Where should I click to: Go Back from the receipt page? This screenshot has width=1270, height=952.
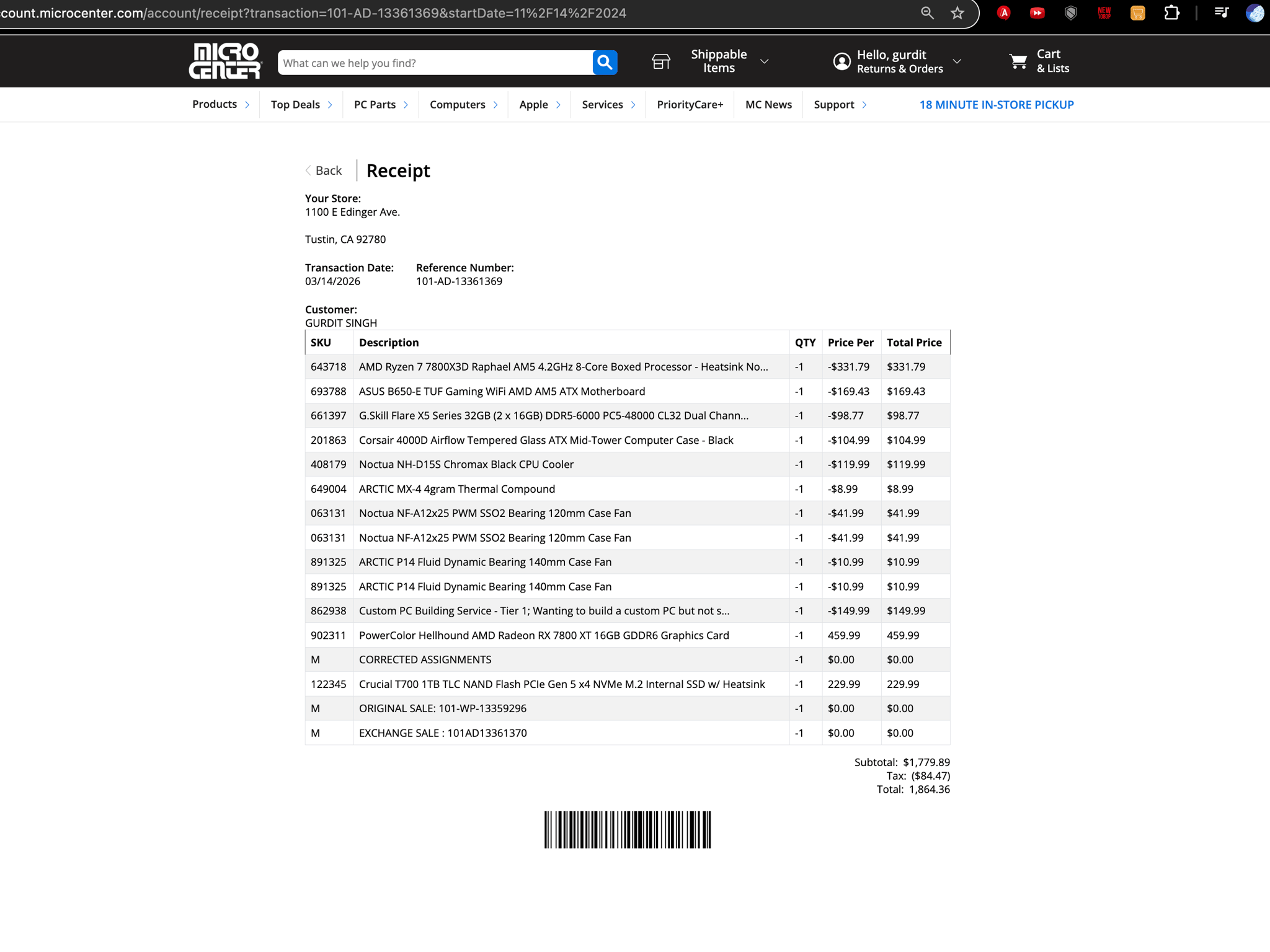point(324,170)
